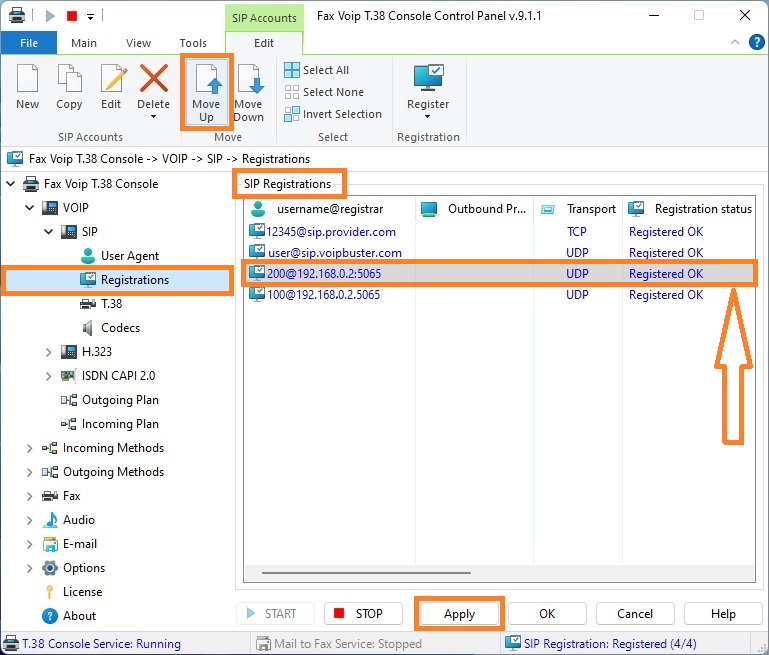Screen dimensions: 769x655
Task: Select User Agent in the tree
Action: point(120,256)
